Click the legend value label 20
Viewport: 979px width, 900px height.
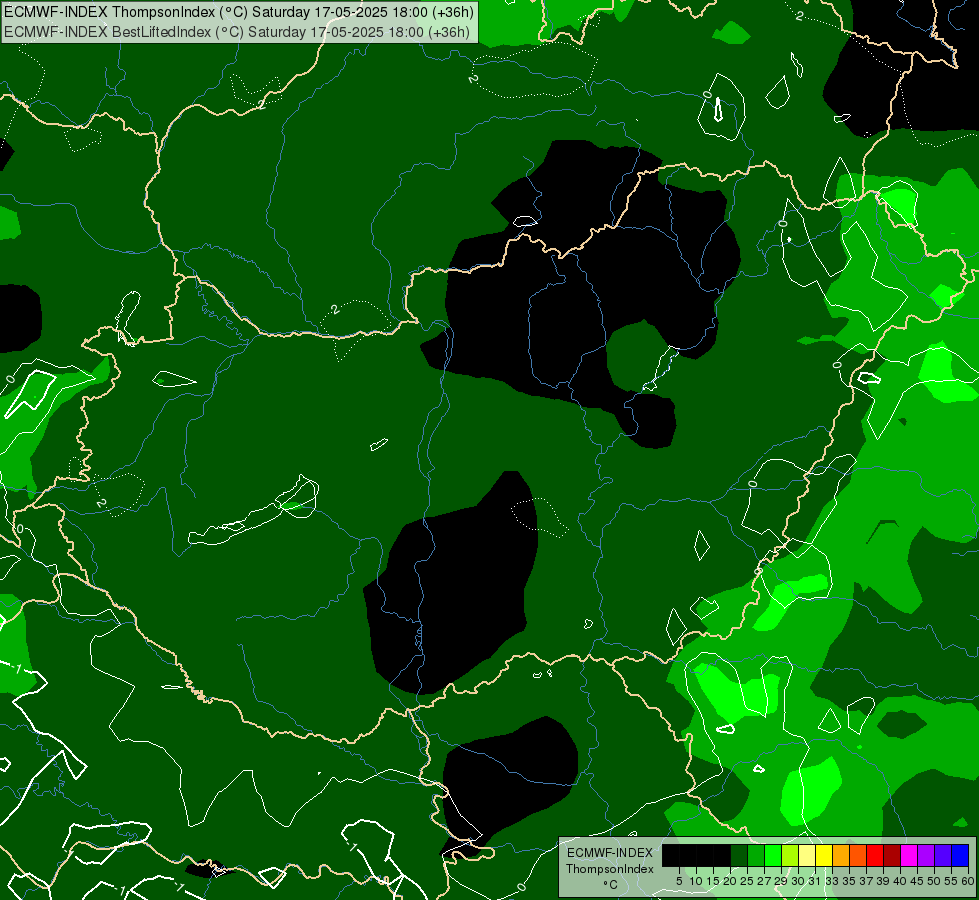[x=730, y=881]
